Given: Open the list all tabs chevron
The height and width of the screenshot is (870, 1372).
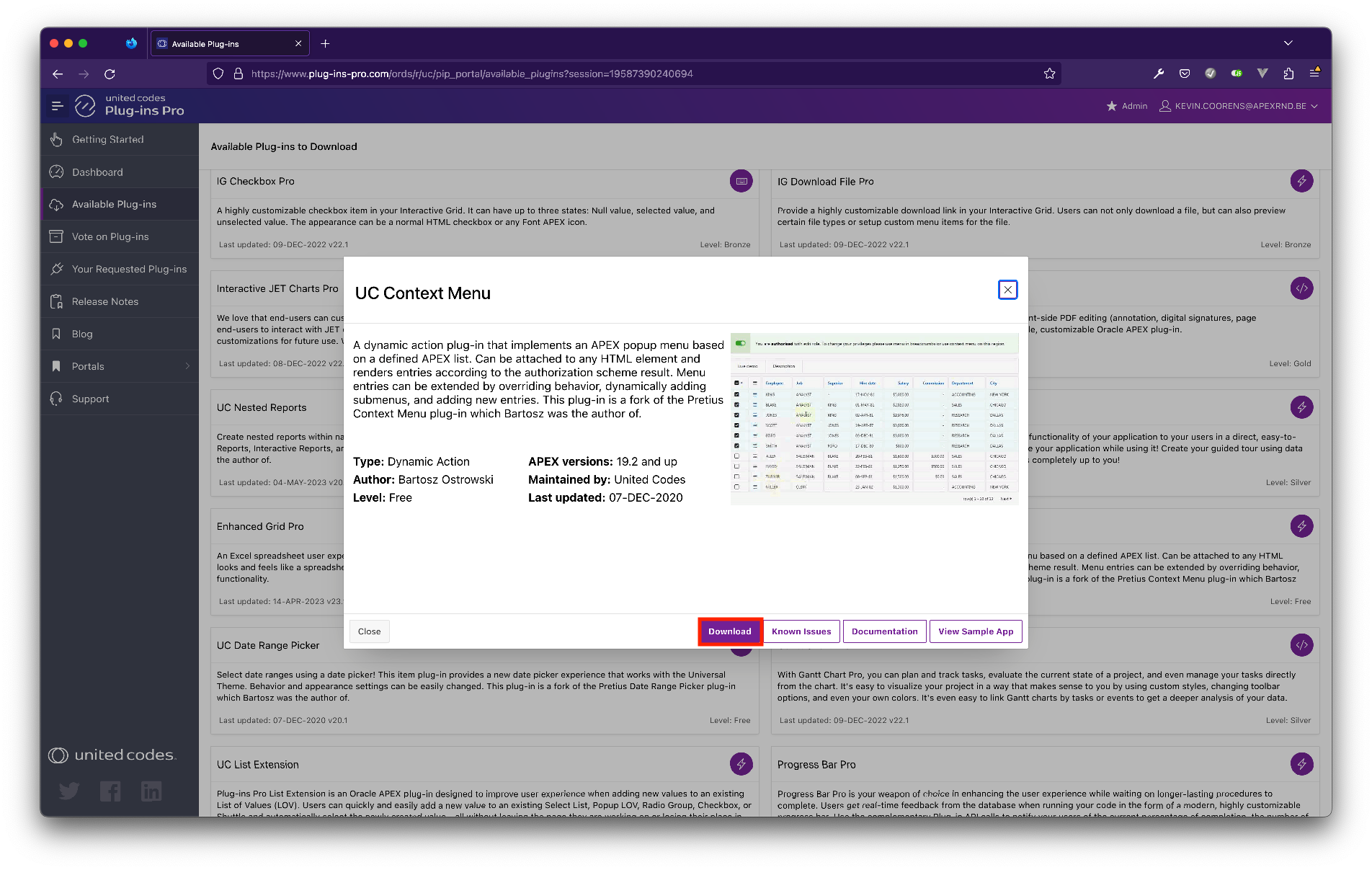Looking at the screenshot, I should tap(1288, 43).
